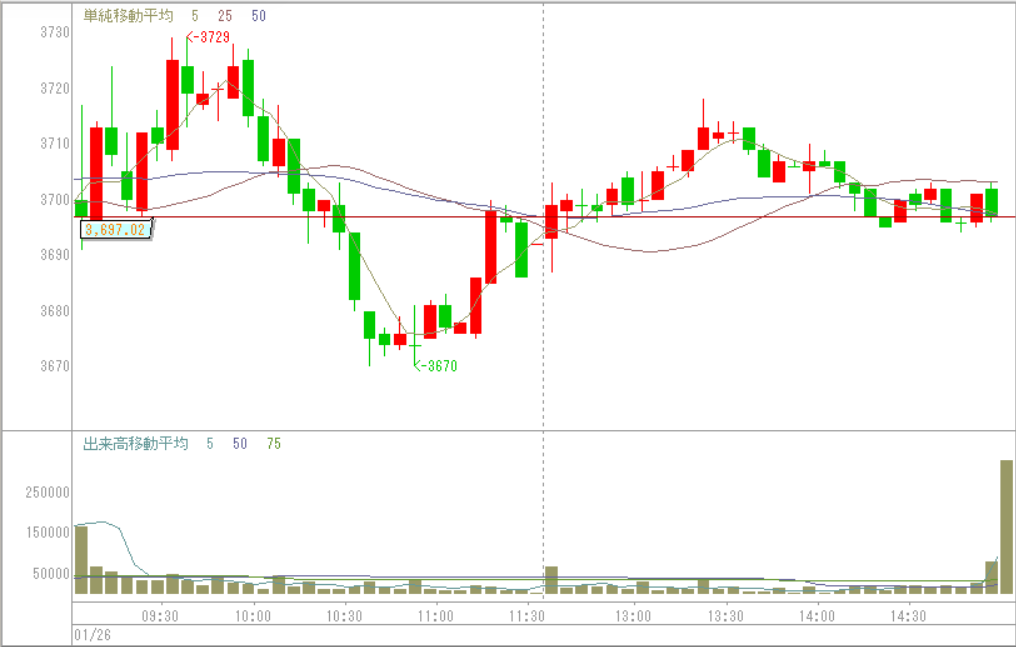
Task: Click the 出来高移動平均 legend label
Action: point(135,444)
